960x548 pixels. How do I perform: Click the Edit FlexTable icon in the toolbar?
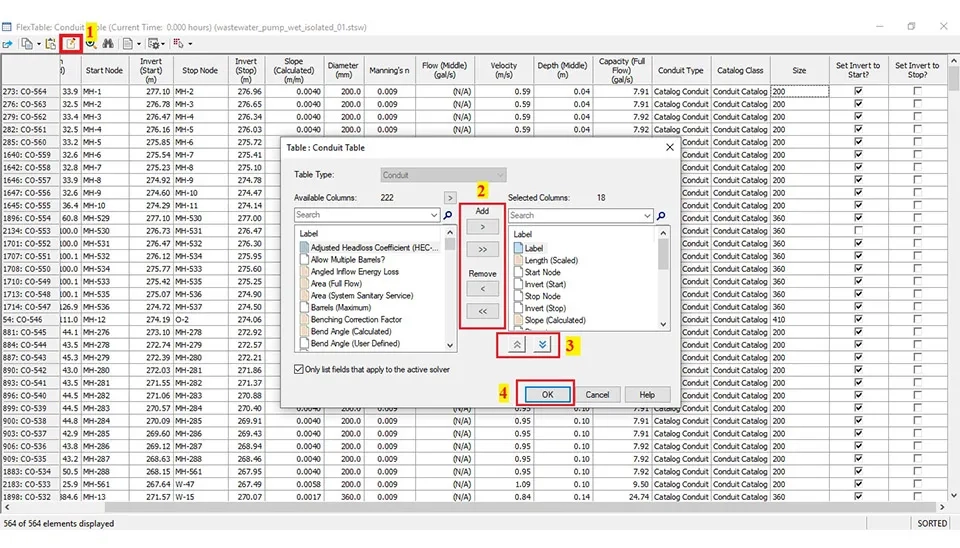tap(72, 44)
